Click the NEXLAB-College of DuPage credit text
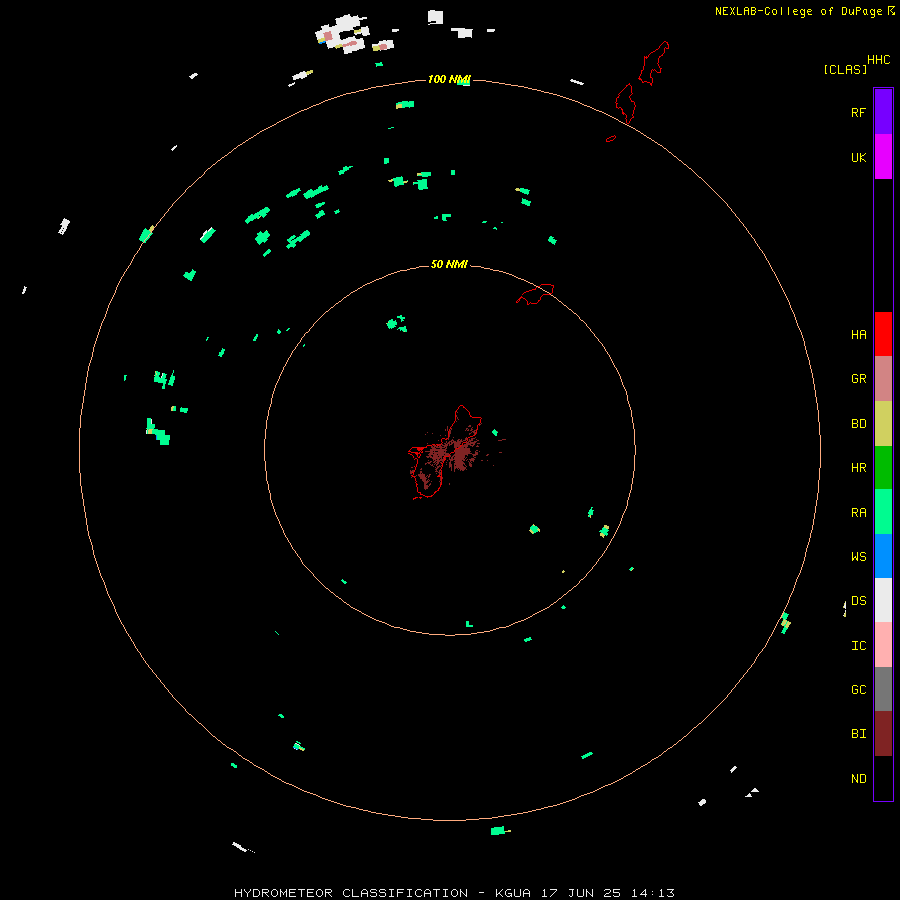900x900 pixels. (x=798, y=11)
